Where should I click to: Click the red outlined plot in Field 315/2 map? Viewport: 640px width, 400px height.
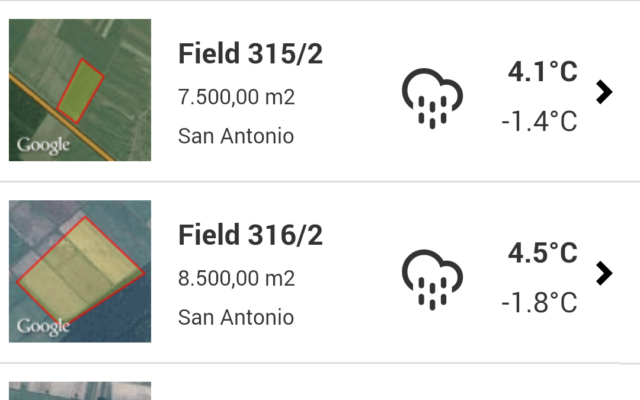(x=80, y=91)
